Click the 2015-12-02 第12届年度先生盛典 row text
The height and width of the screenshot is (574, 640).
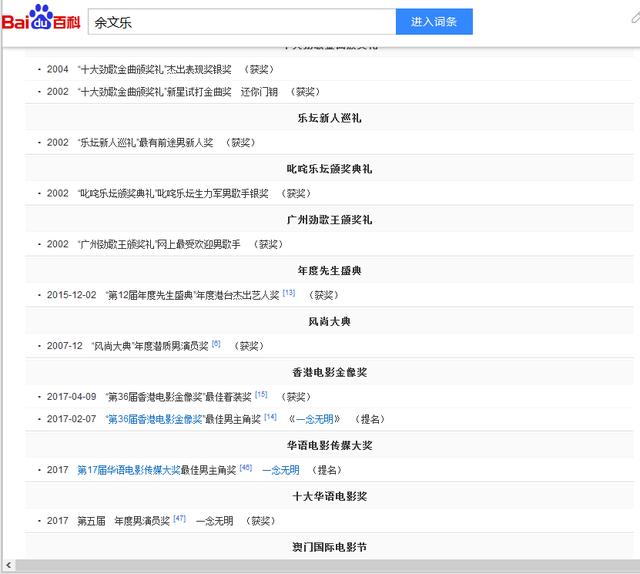click(x=192, y=295)
